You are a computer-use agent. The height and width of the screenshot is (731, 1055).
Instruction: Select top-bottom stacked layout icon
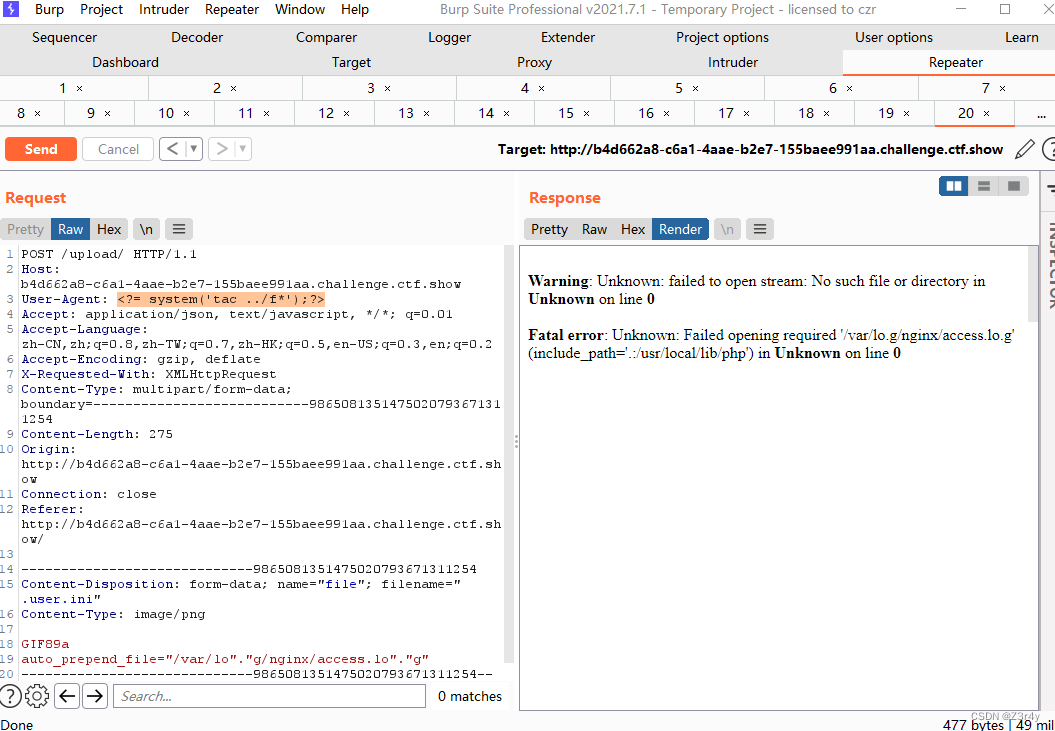[x=984, y=186]
